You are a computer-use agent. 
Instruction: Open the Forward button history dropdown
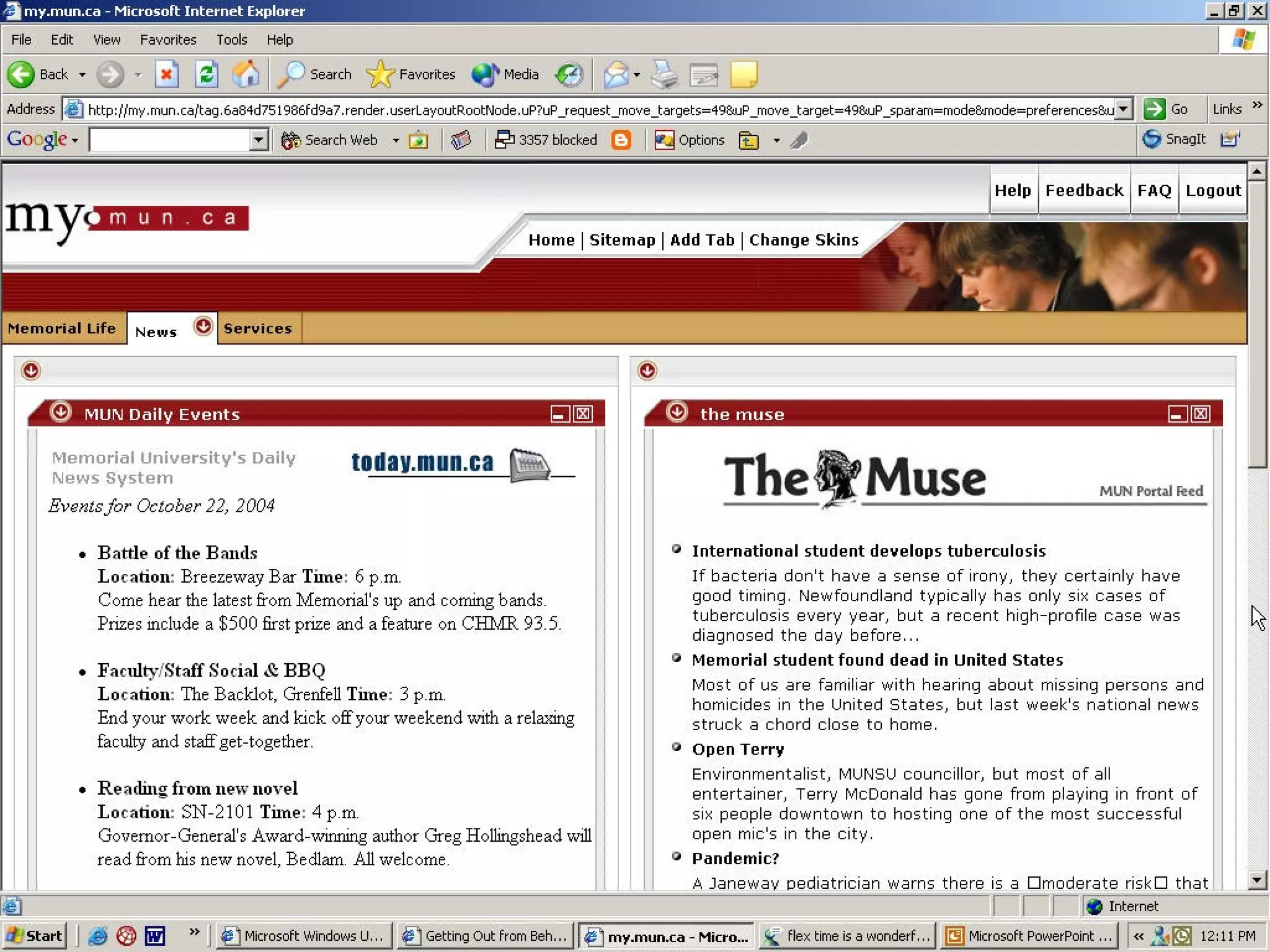pos(138,75)
